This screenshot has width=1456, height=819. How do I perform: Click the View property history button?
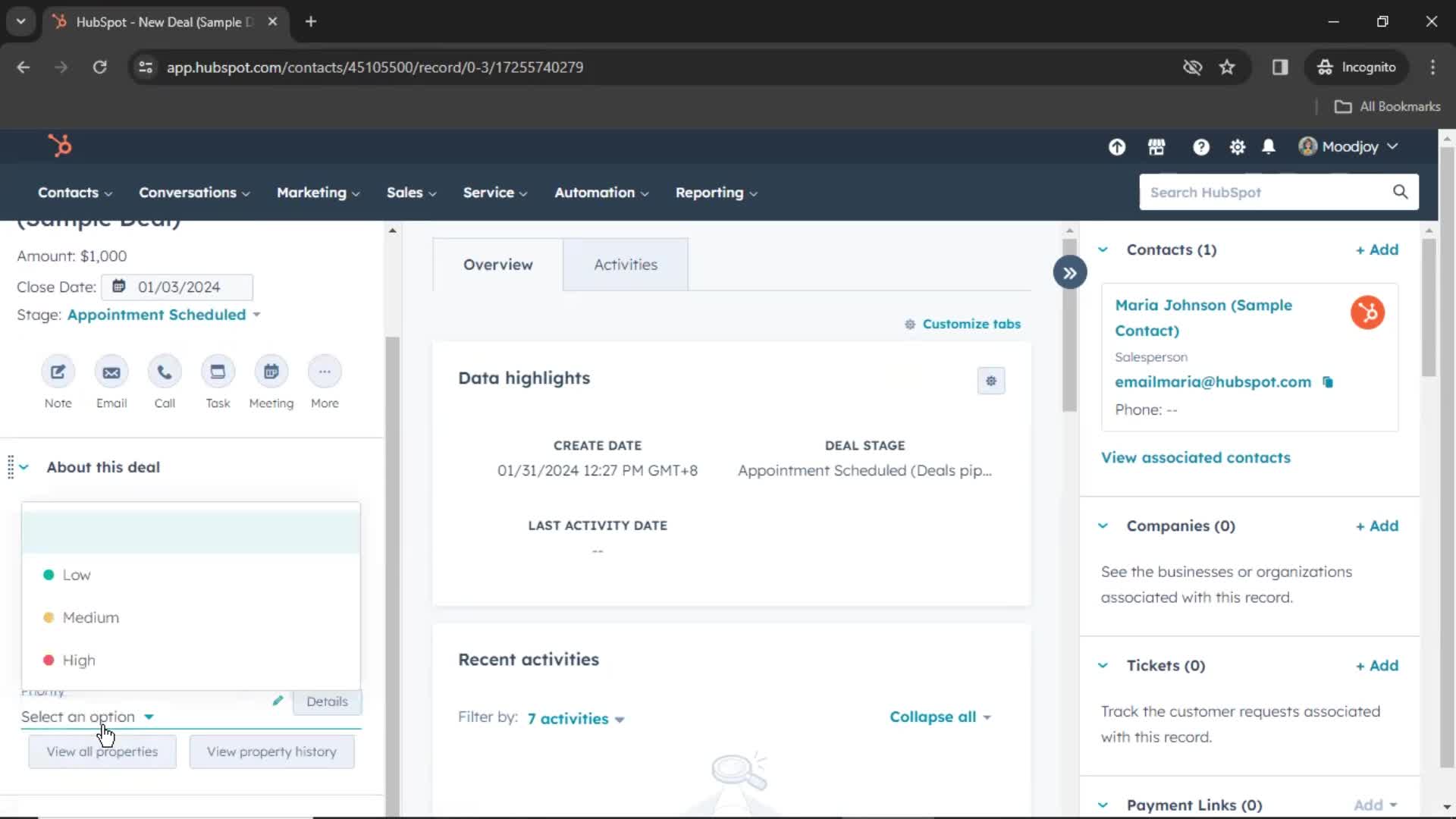(271, 752)
